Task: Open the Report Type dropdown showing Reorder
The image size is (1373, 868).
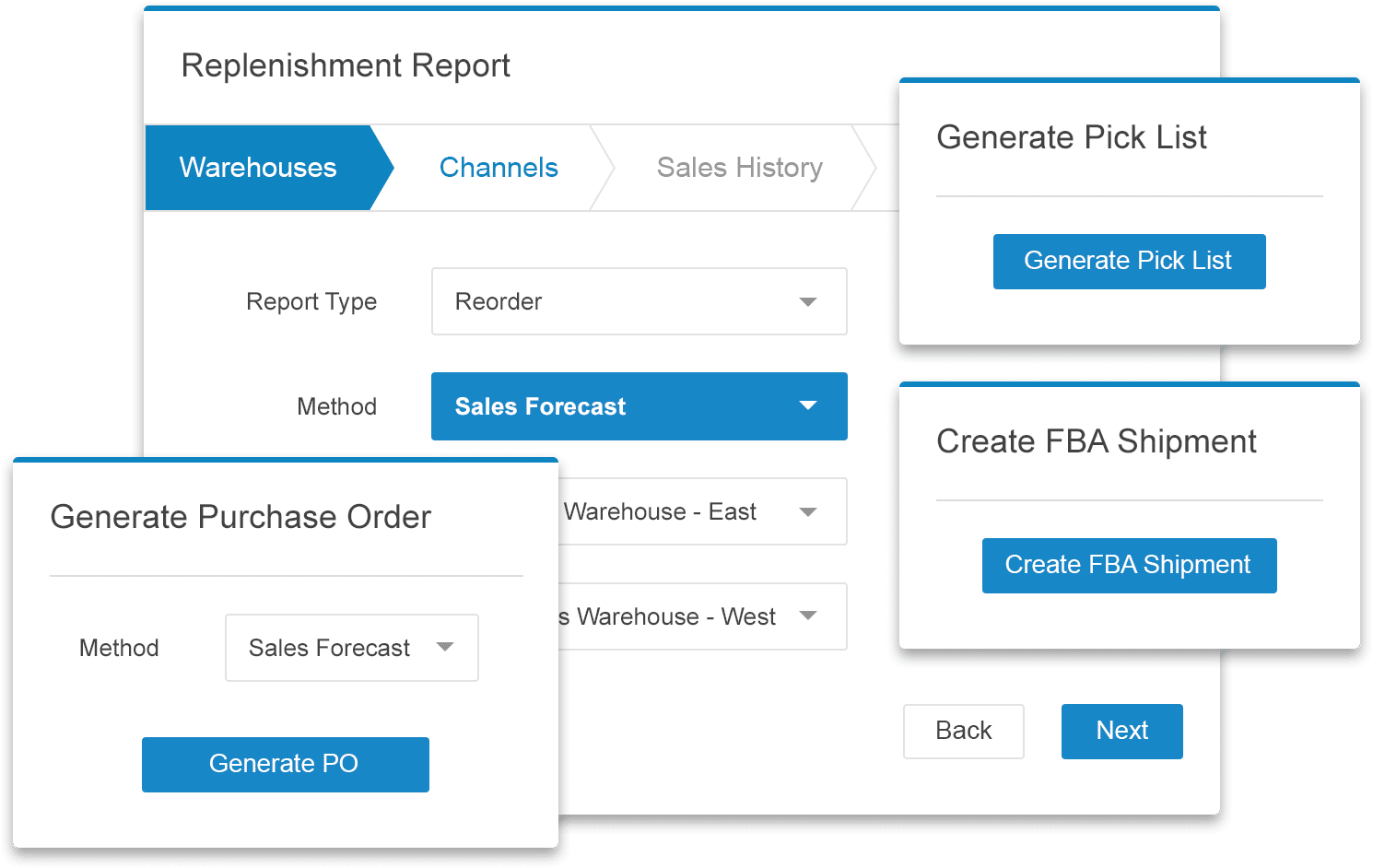Action: [x=639, y=301]
